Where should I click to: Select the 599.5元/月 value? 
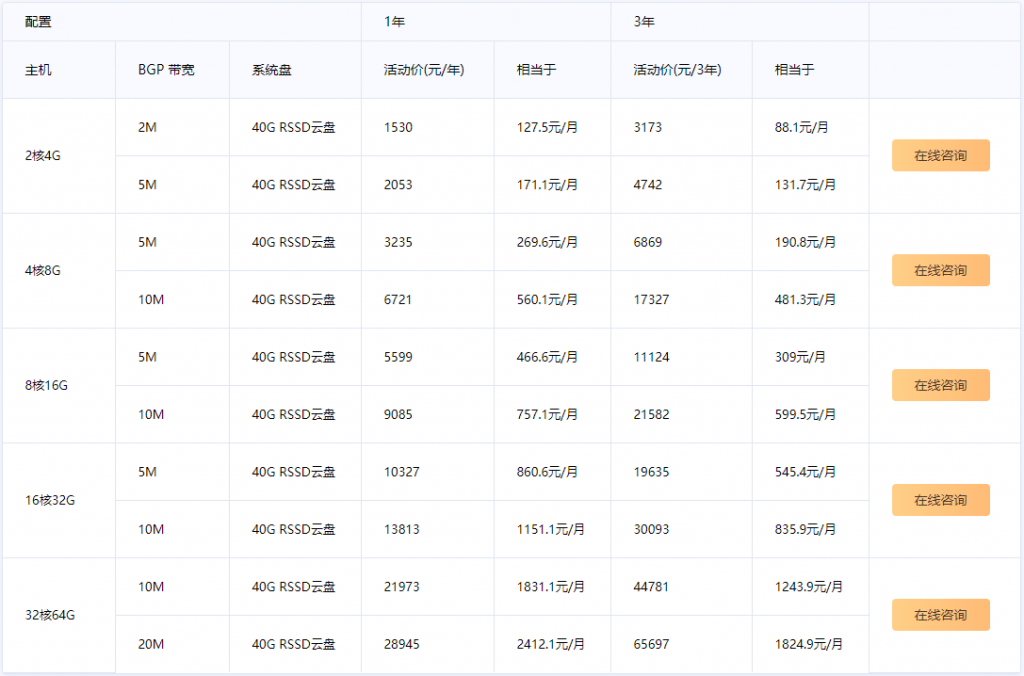805,415
